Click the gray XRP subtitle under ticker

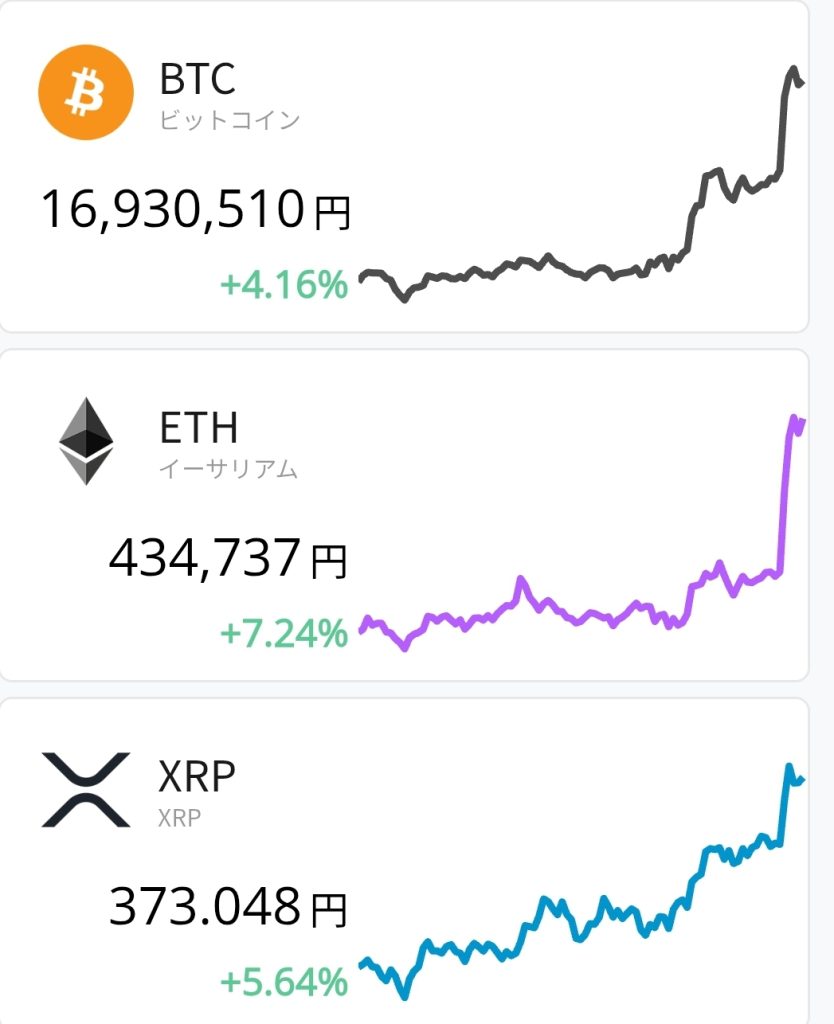(x=179, y=817)
